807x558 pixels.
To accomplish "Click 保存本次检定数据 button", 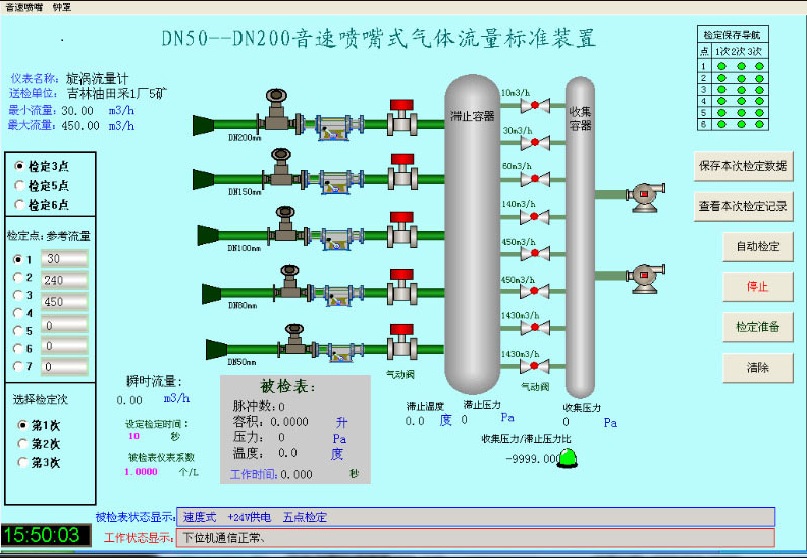I will (742, 166).
